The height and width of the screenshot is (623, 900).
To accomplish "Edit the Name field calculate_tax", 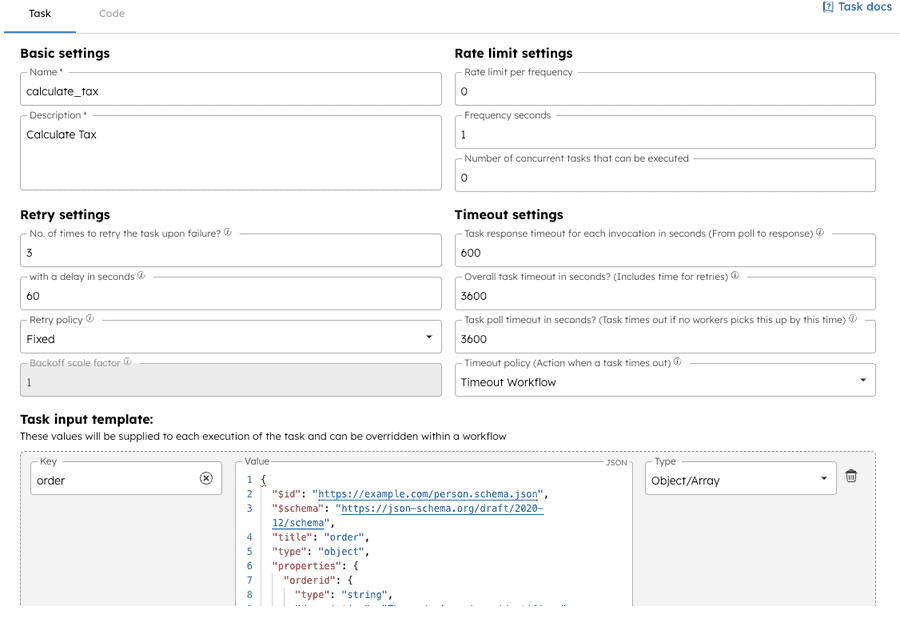I will coord(231,90).
